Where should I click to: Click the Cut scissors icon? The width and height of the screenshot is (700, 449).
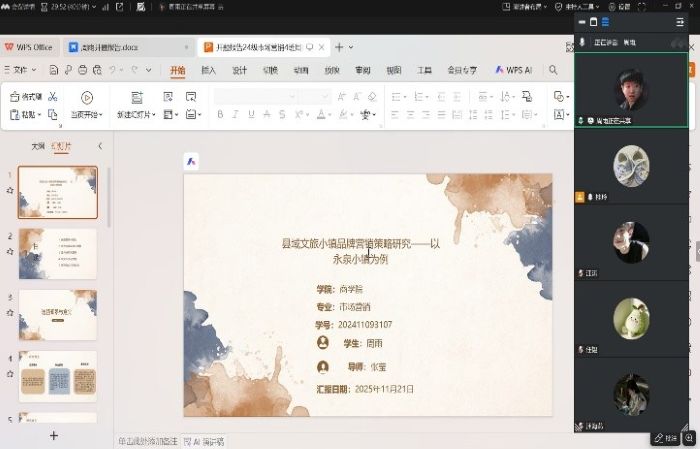(x=52, y=97)
